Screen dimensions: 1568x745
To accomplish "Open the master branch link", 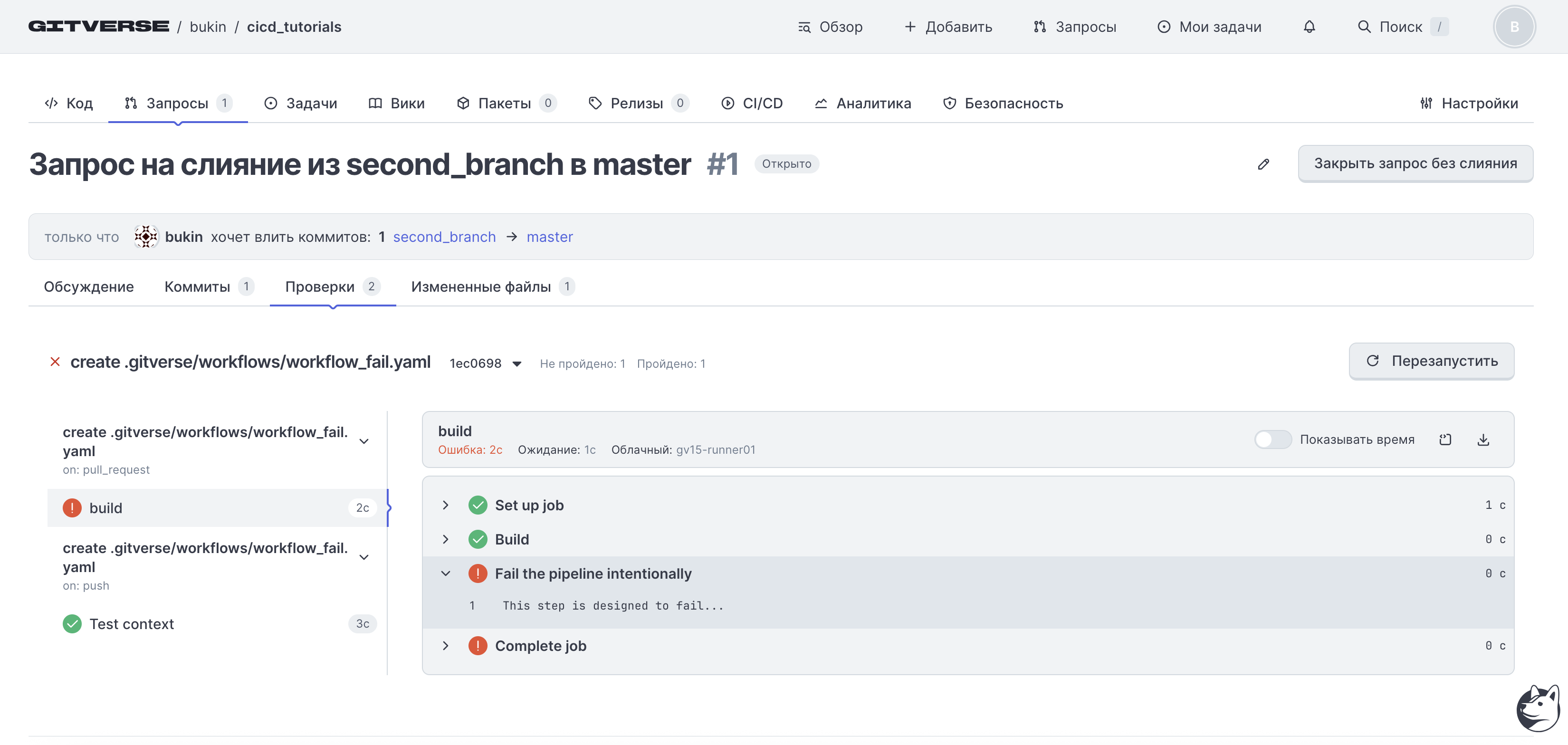I will click(x=550, y=237).
